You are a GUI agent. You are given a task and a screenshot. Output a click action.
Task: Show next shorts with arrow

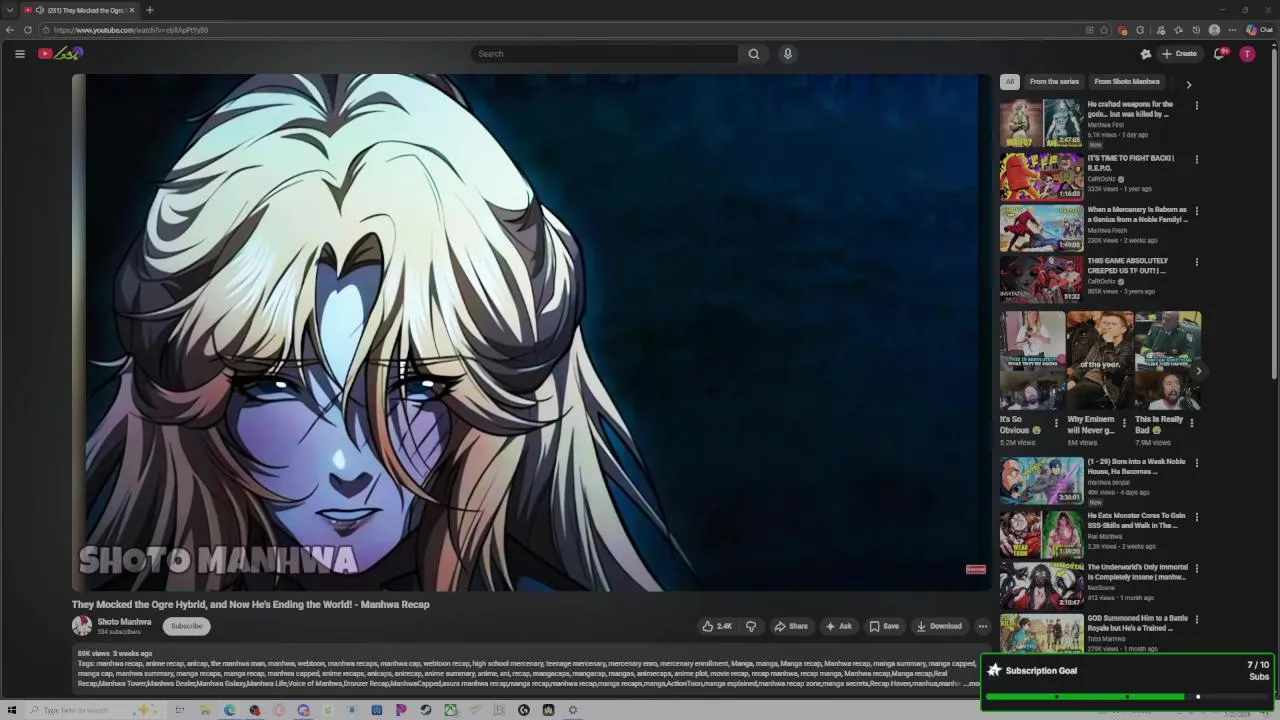coord(1198,371)
